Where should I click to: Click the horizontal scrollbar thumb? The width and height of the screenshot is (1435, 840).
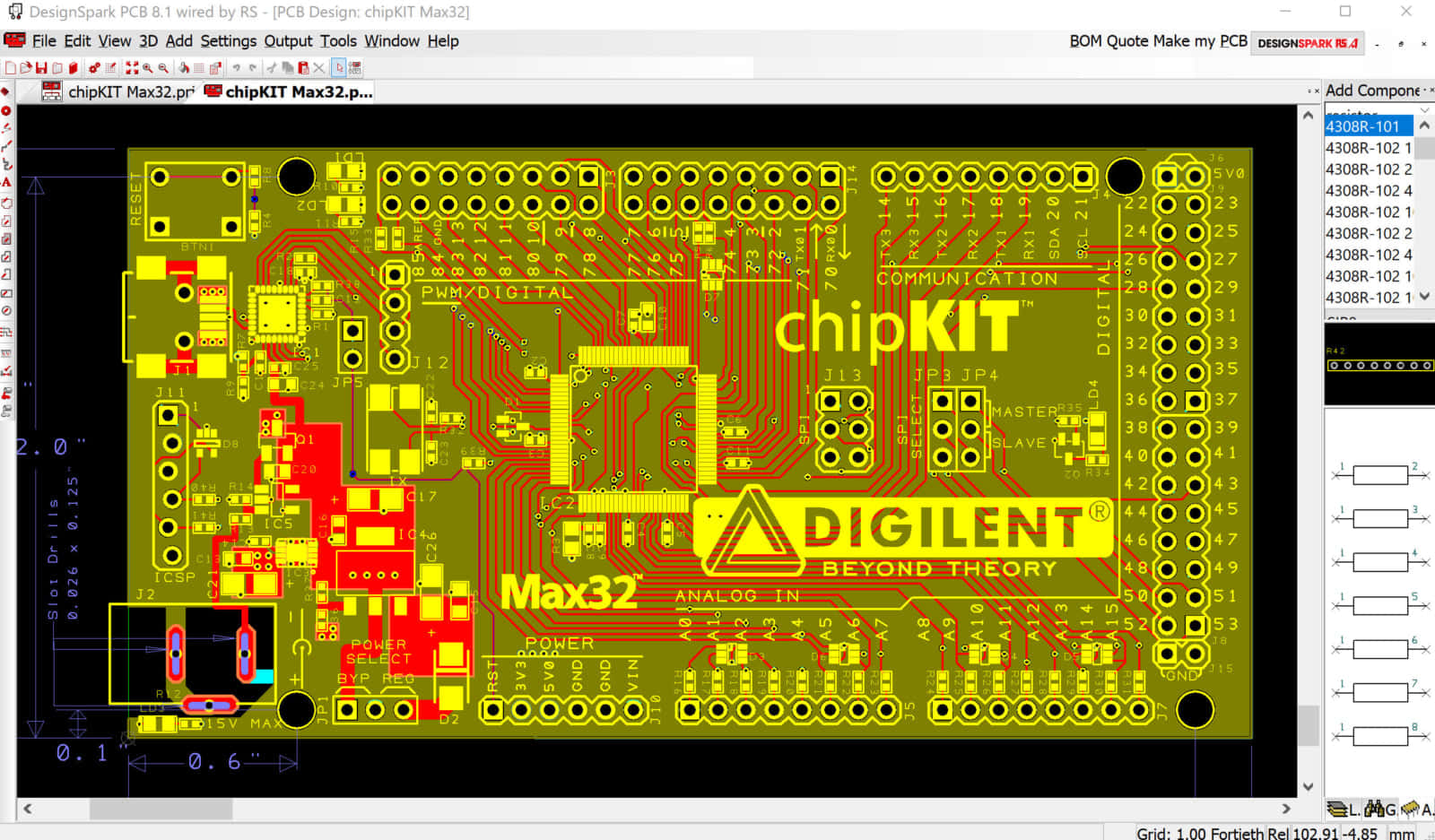pos(161,809)
